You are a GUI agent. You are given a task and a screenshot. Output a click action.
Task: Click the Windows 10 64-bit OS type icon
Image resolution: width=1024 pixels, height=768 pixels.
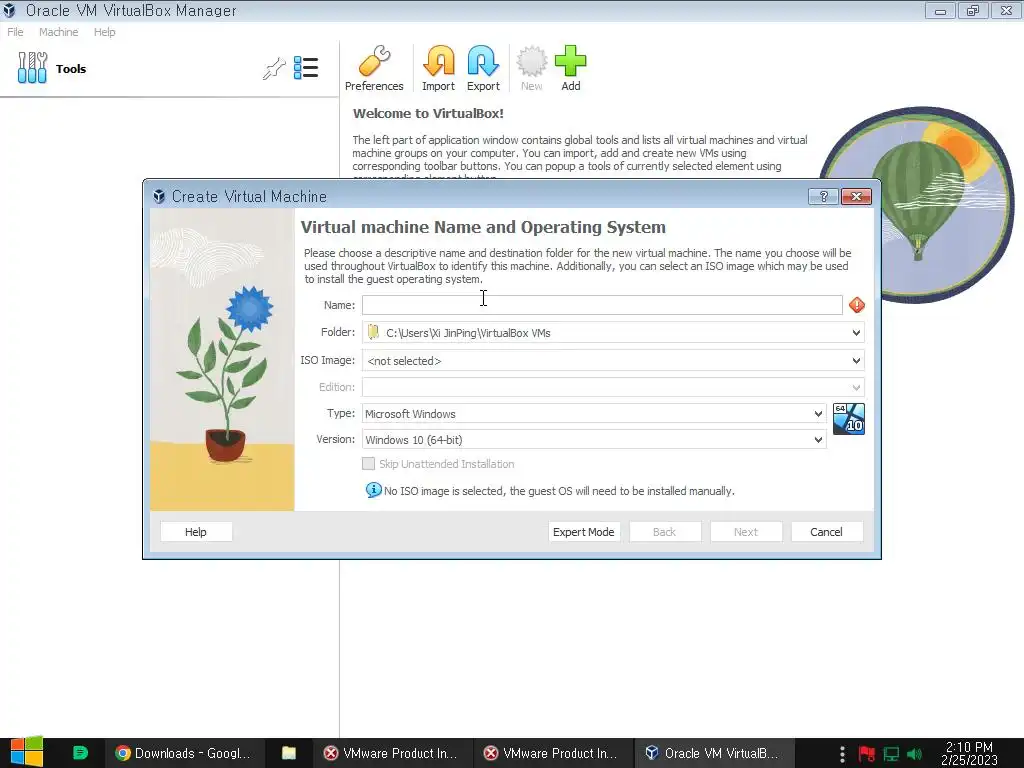pyautogui.click(x=849, y=419)
